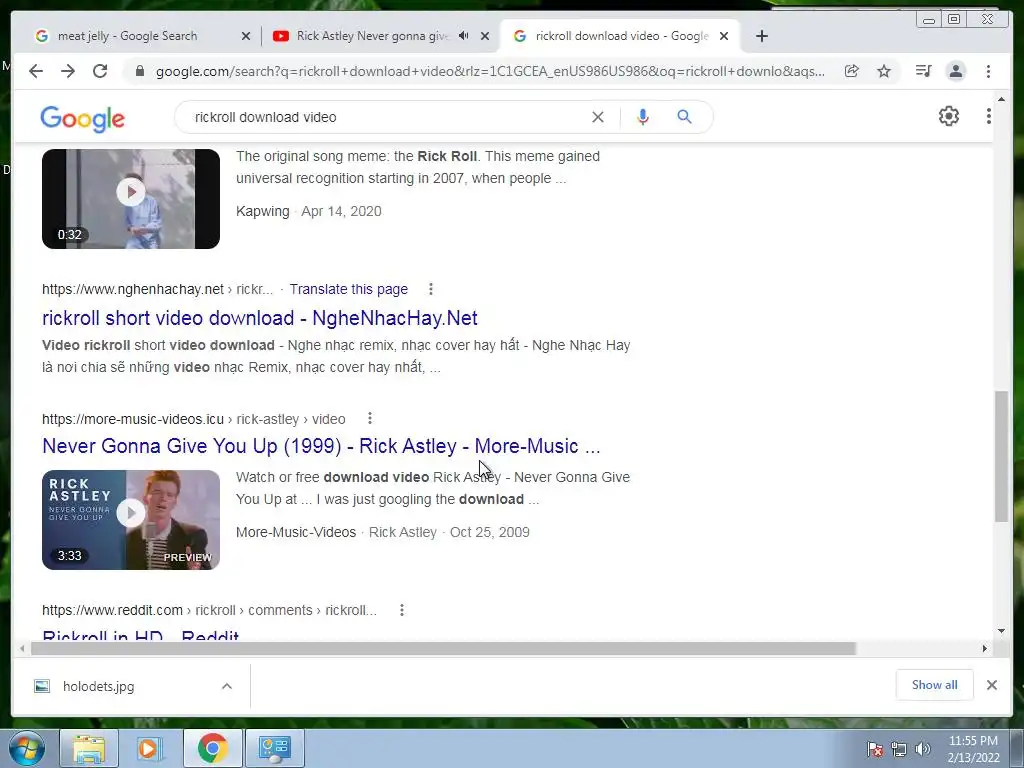Click Show all downloads button

point(935,684)
